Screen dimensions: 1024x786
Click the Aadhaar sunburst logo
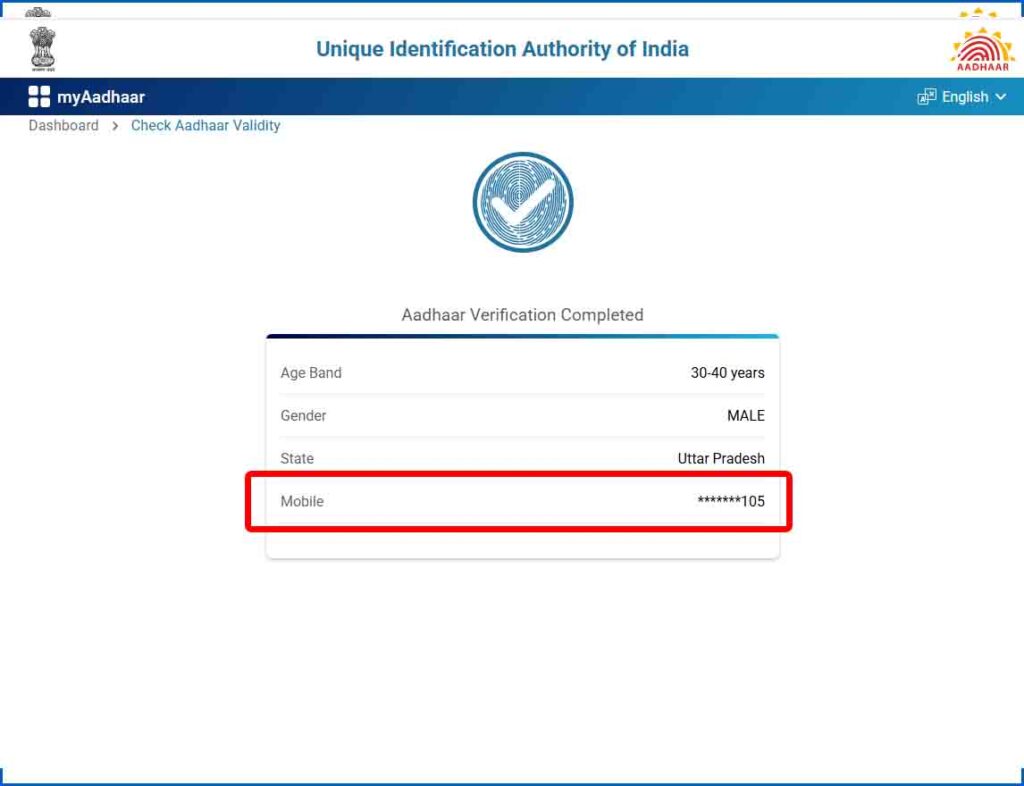pyautogui.click(x=981, y=45)
